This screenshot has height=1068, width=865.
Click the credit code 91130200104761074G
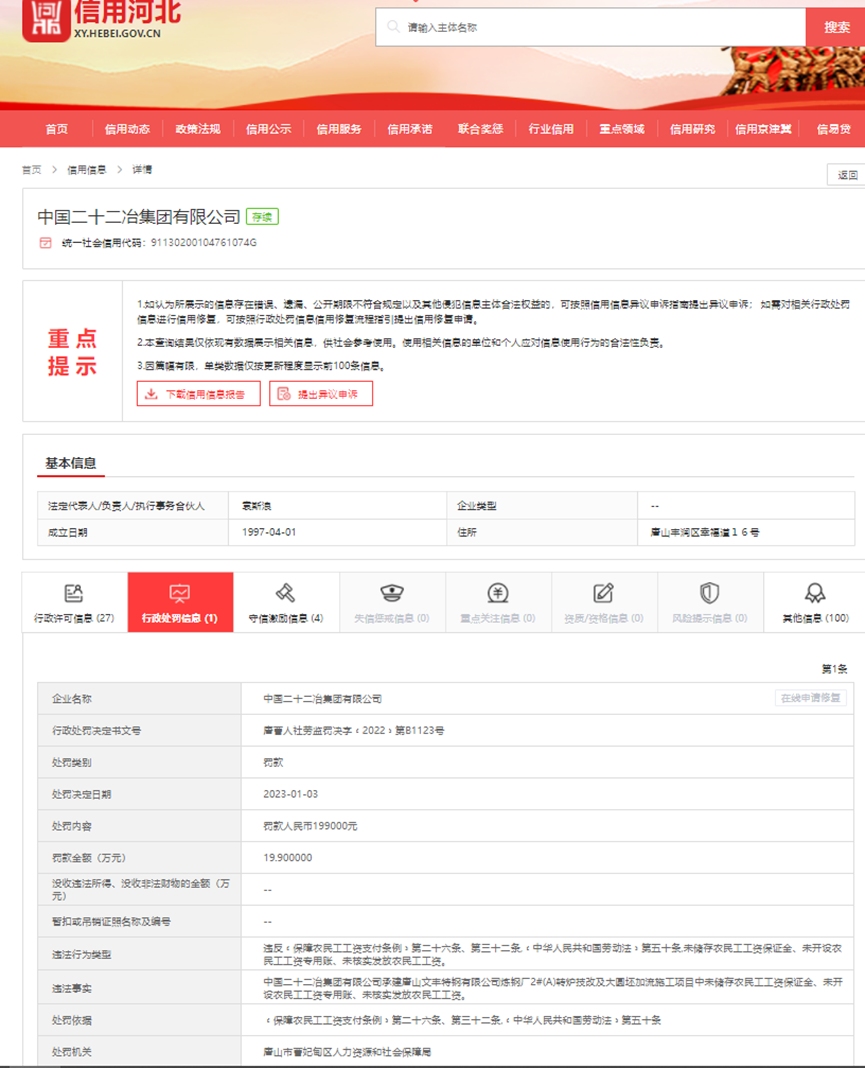(204, 242)
